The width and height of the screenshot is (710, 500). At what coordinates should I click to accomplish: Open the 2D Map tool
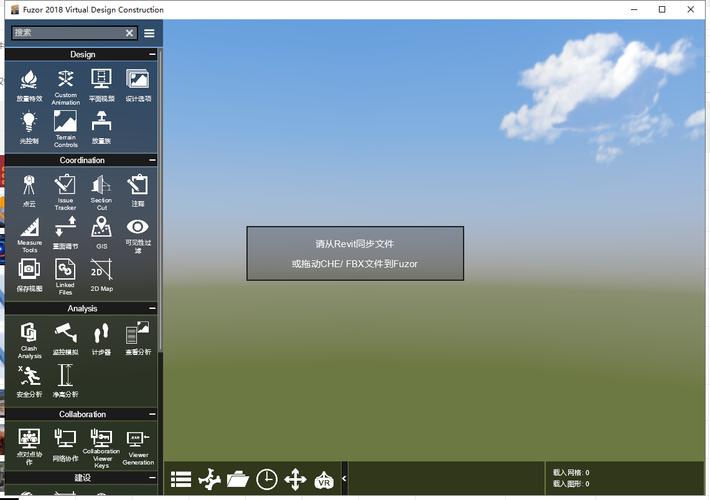[101, 275]
